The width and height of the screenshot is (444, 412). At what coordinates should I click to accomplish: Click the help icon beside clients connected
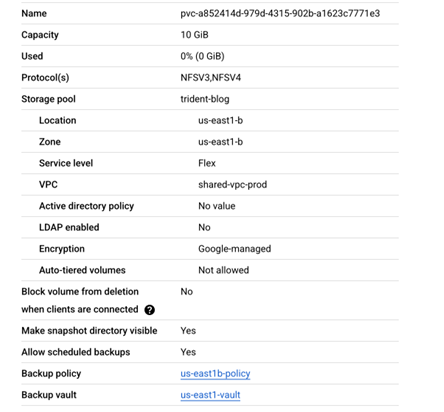(x=149, y=310)
